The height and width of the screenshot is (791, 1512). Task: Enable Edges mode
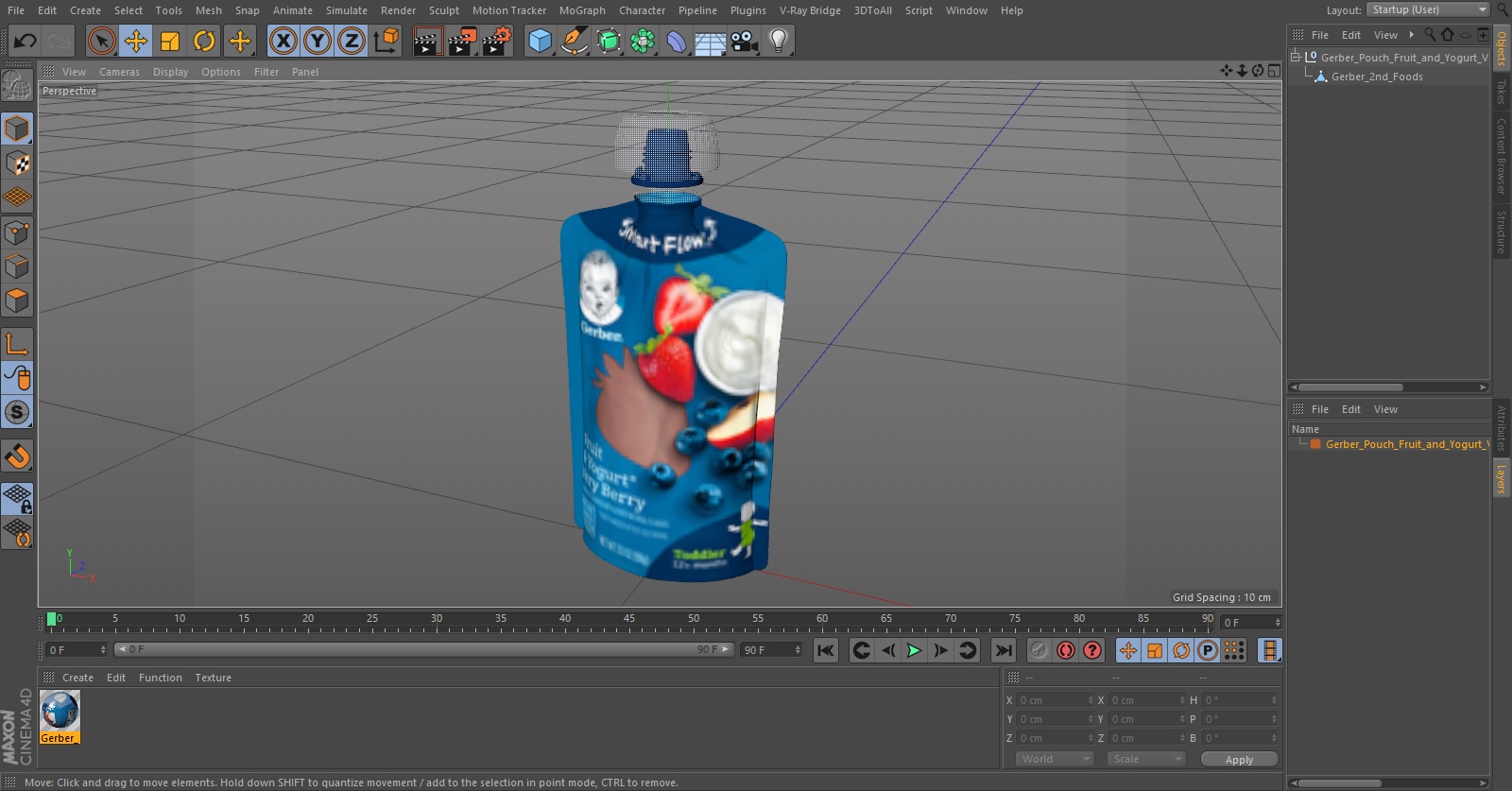click(x=17, y=267)
